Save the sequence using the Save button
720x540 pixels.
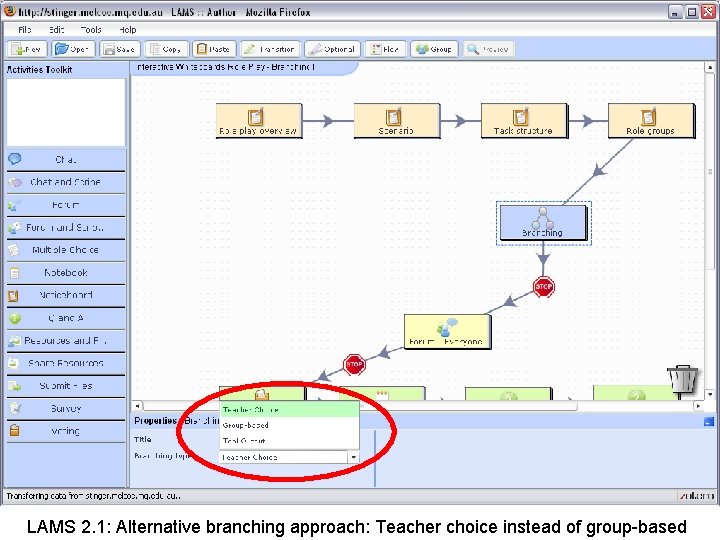point(120,49)
